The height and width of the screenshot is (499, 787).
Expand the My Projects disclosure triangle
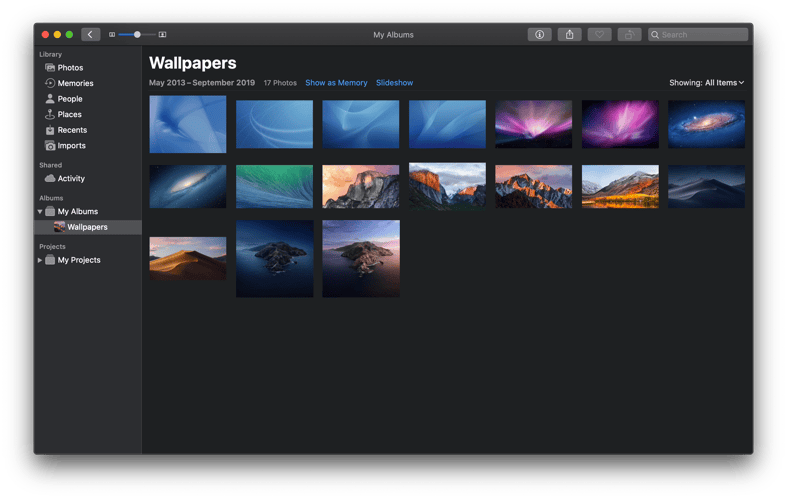pos(40,260)
